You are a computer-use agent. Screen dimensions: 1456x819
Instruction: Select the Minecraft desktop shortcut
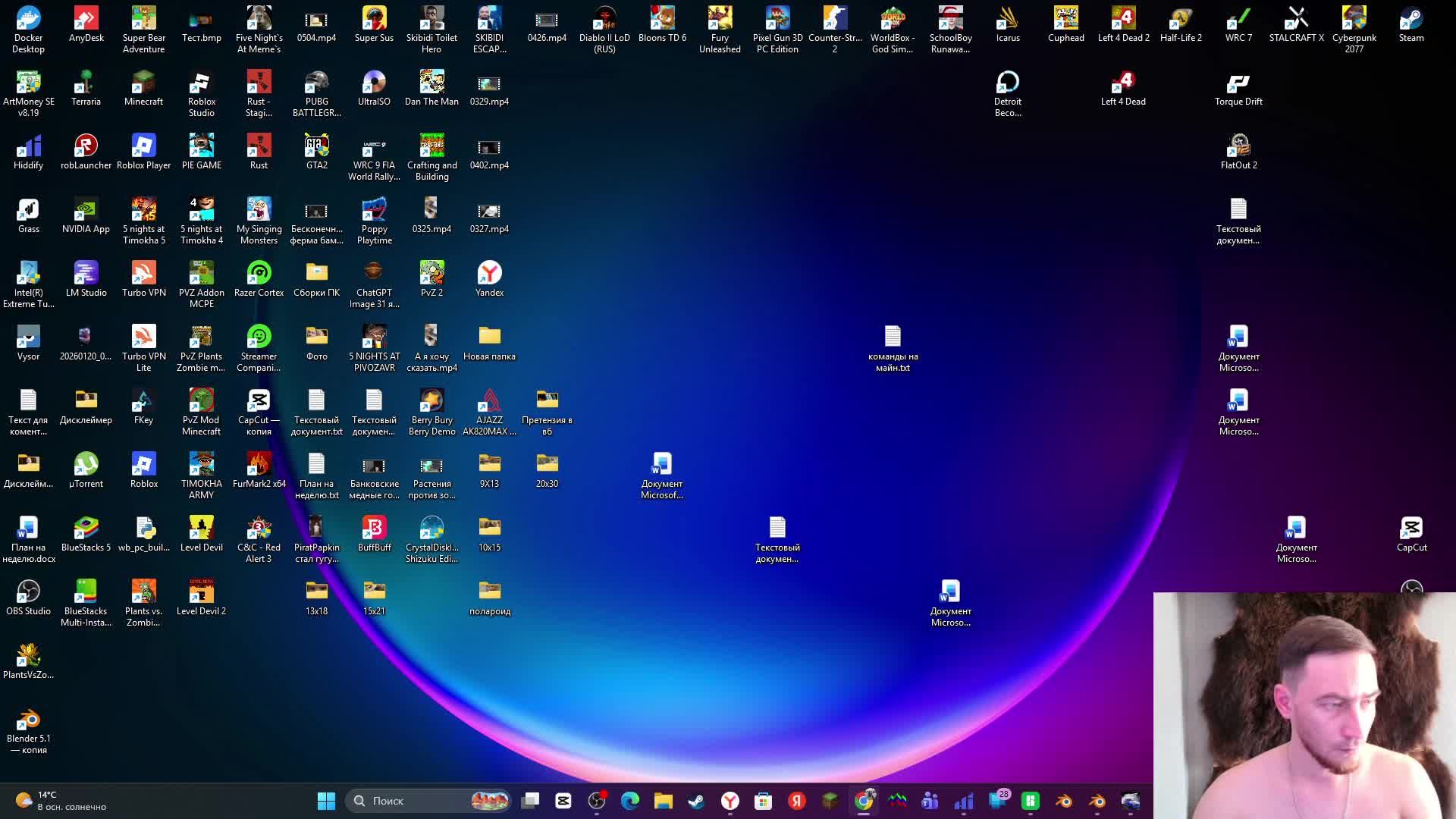click(x=143, y=87)
